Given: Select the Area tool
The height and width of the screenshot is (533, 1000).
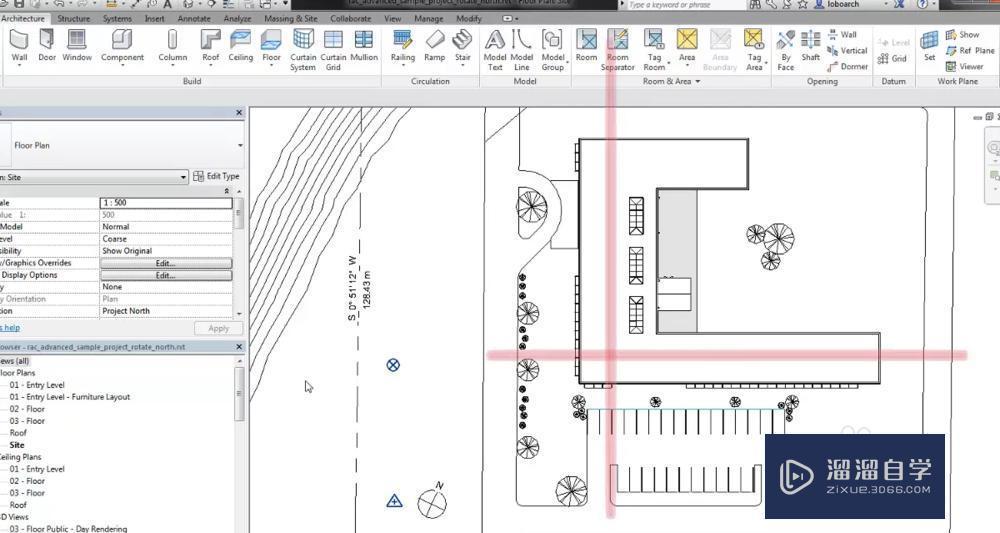Looking at the screenshot, I should pyautogui.click(x=687, y=47).
